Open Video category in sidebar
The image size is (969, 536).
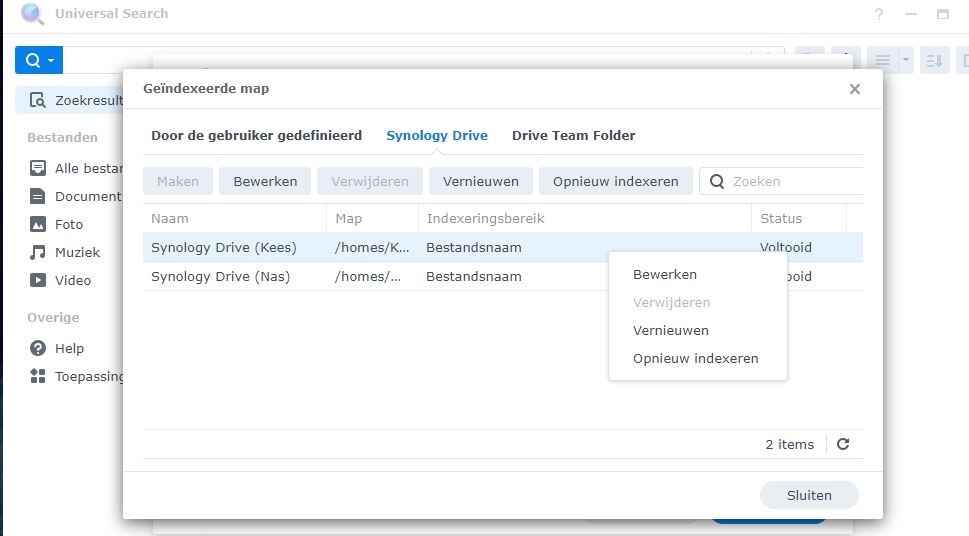coord(72,280)
